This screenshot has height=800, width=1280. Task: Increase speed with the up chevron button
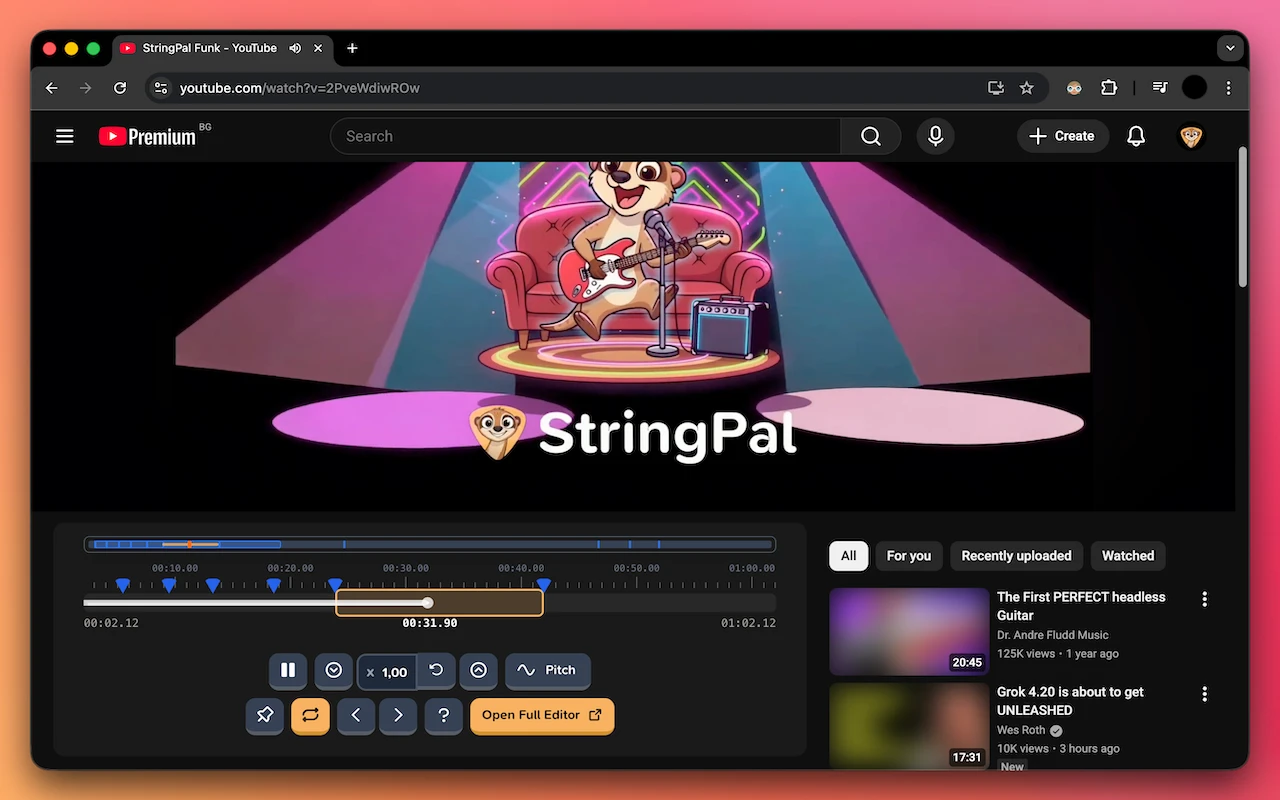point(478,671)
